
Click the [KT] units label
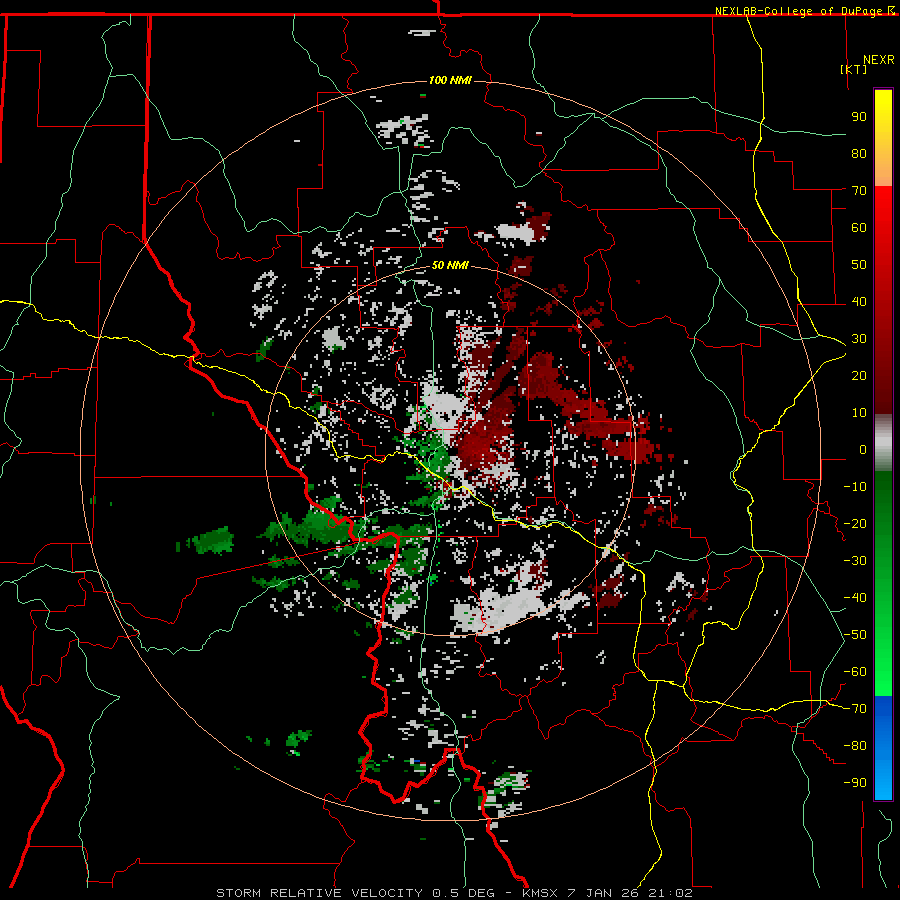tap(854, 69)
